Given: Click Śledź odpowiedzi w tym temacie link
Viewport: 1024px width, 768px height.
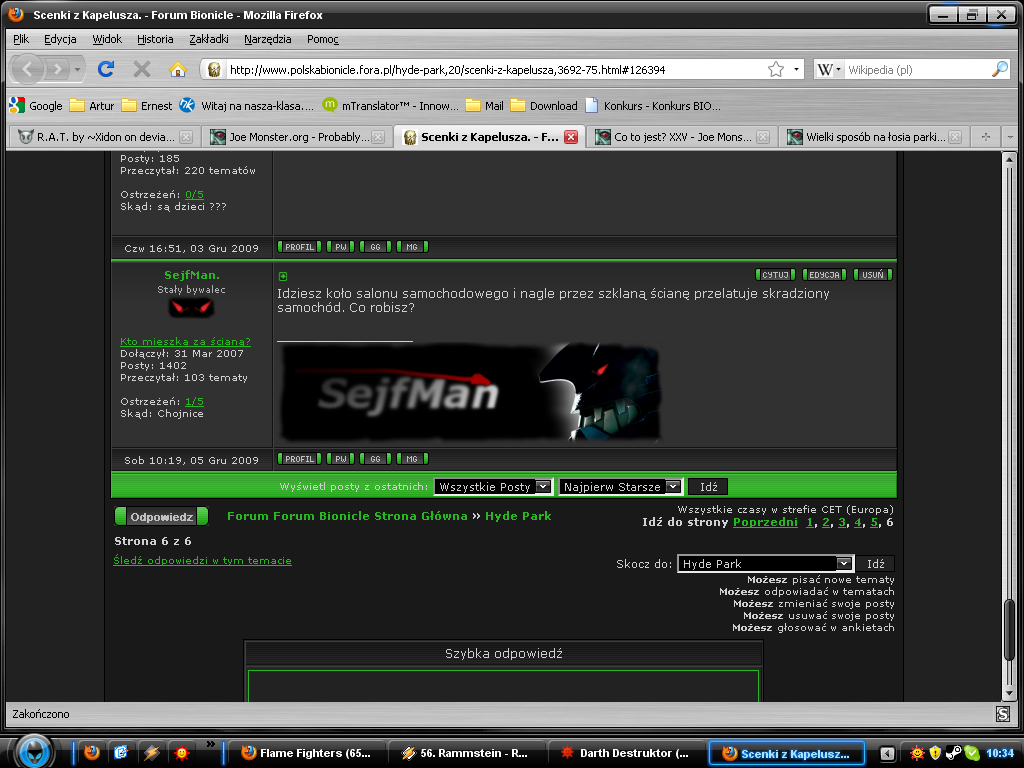Looking at the screenshot, I should 202,561.
